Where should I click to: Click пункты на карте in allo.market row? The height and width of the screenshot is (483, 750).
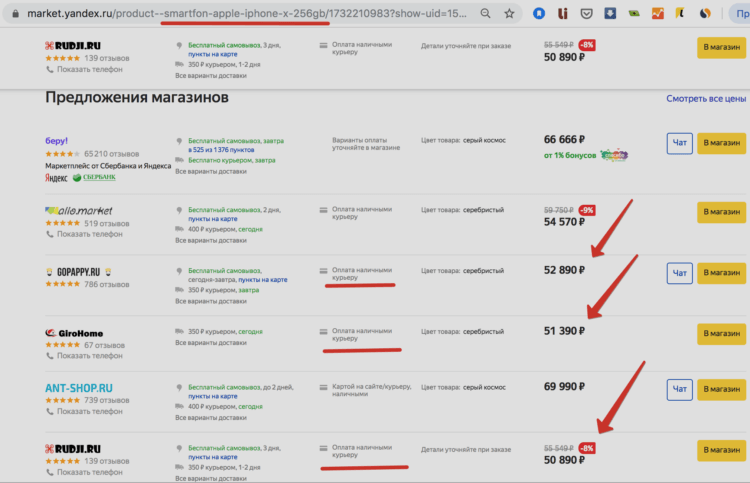[x=213, y=219]
